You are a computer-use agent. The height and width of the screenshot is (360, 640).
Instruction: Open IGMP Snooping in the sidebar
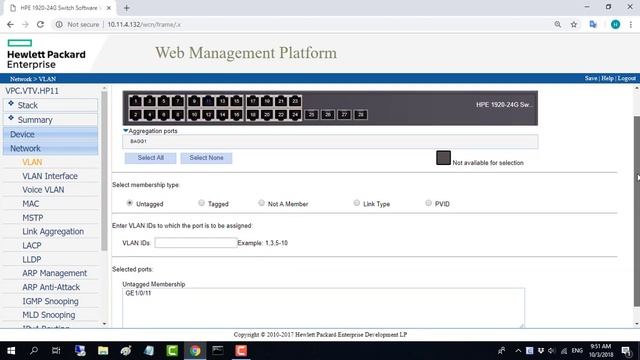(50, 301)
